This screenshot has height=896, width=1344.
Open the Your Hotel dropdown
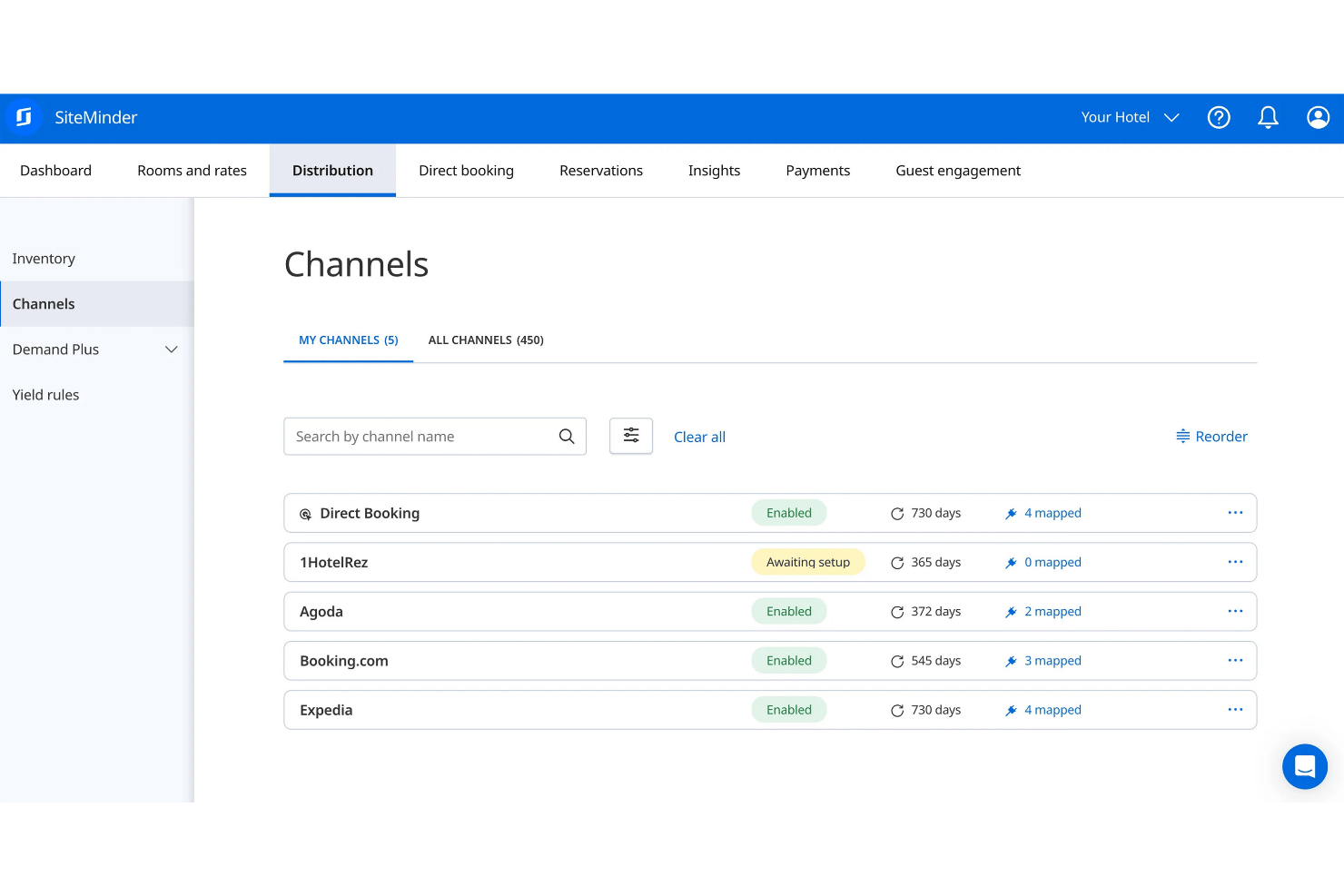click(x=1130, y=117)
